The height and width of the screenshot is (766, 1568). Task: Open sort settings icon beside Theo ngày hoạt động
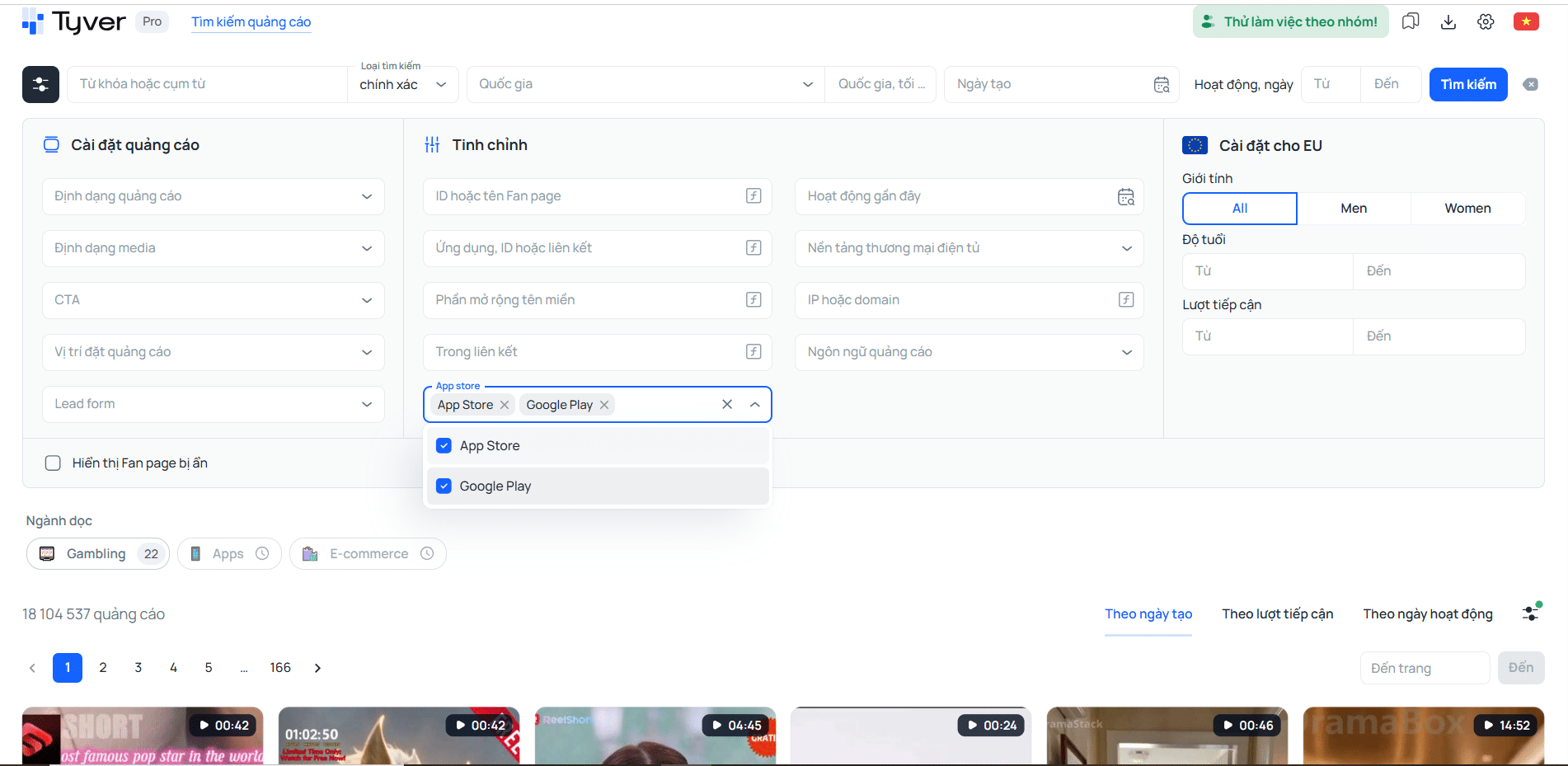(x=1531, y=613)
